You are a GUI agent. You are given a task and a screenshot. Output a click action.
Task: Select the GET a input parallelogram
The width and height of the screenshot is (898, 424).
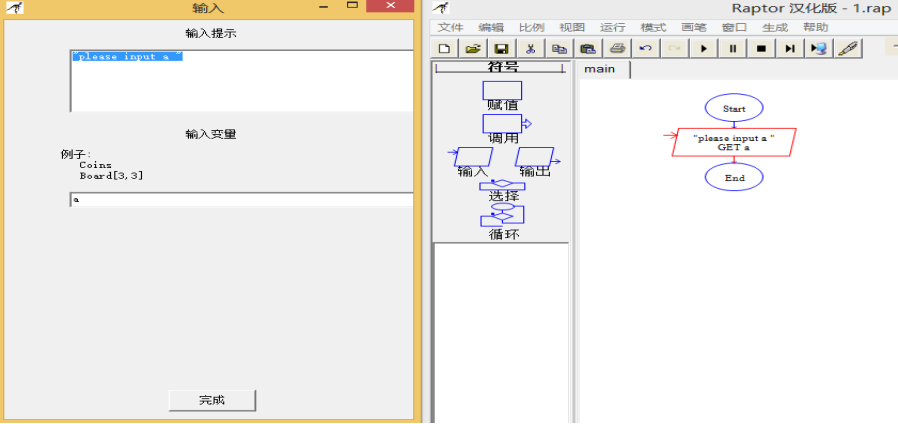[x=734, y=142]
